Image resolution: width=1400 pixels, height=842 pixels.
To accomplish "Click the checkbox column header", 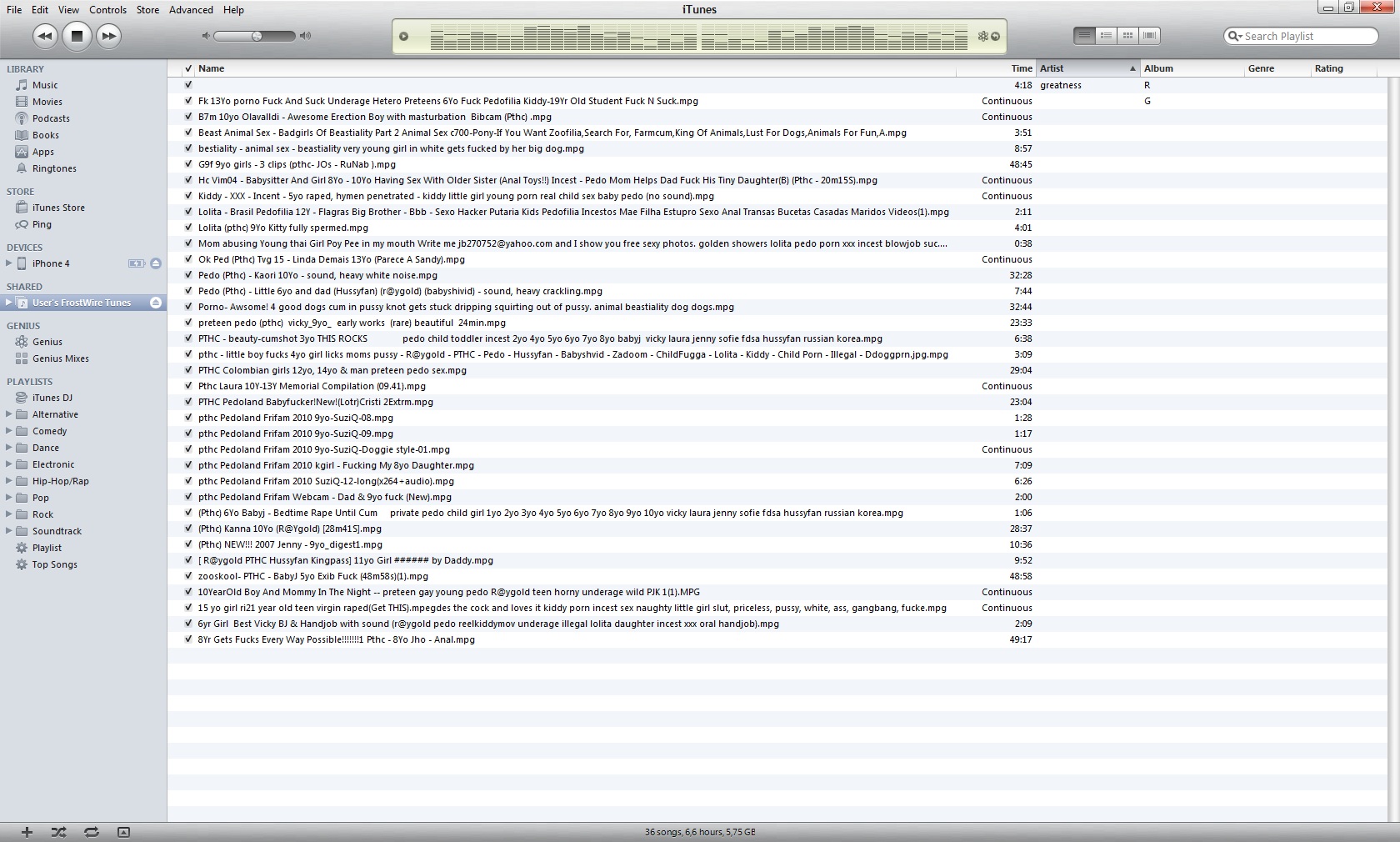I will (x=188, y=68).
